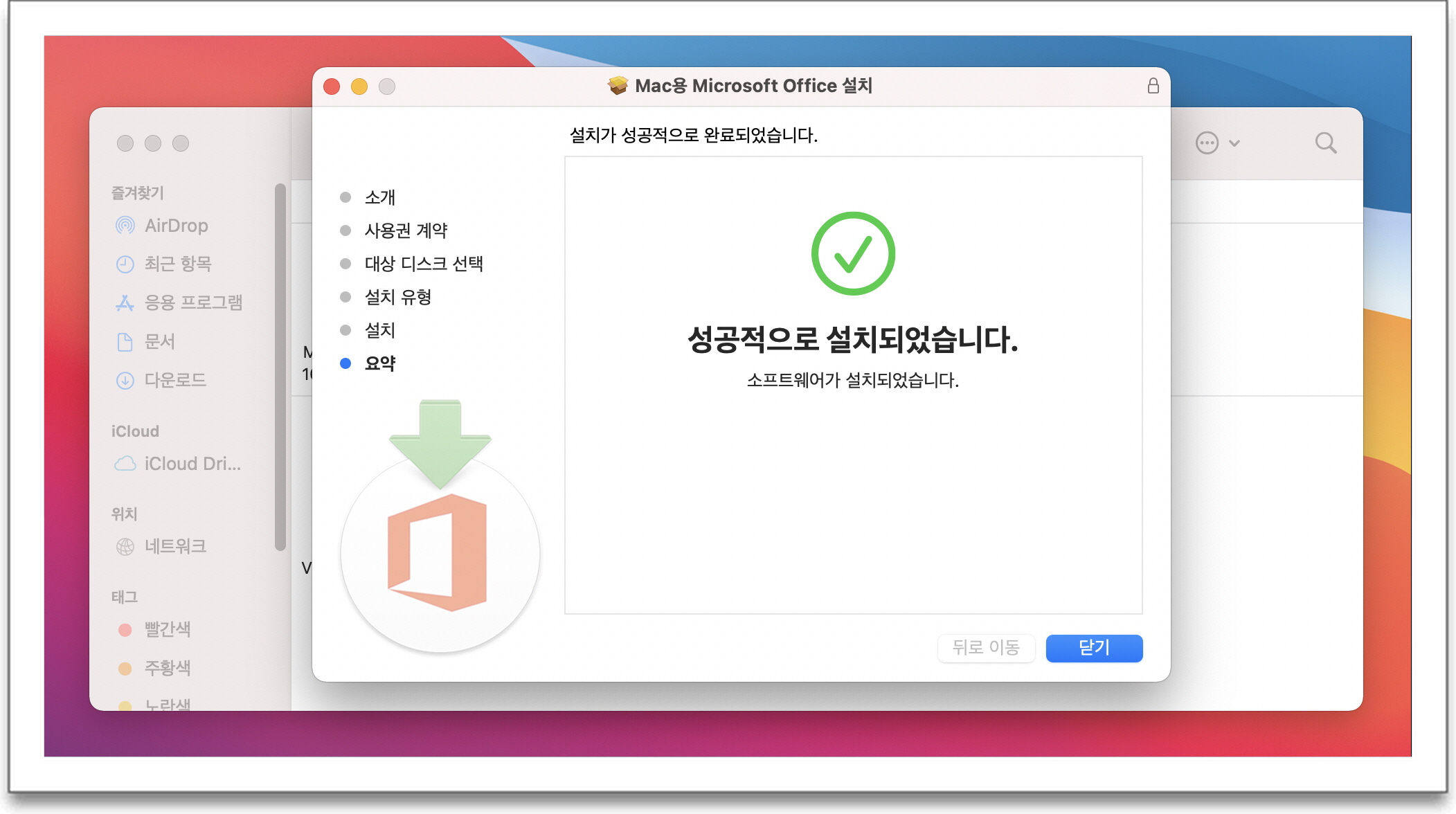
Task: Click the green checkmark success icon
Action: (x=853, y=253)
